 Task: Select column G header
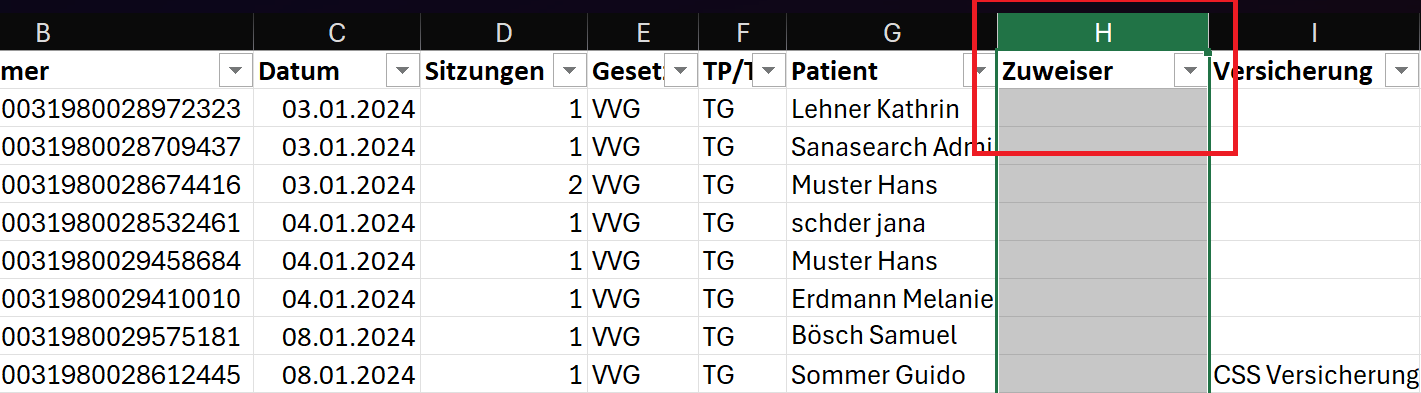(x=892, y=32)
